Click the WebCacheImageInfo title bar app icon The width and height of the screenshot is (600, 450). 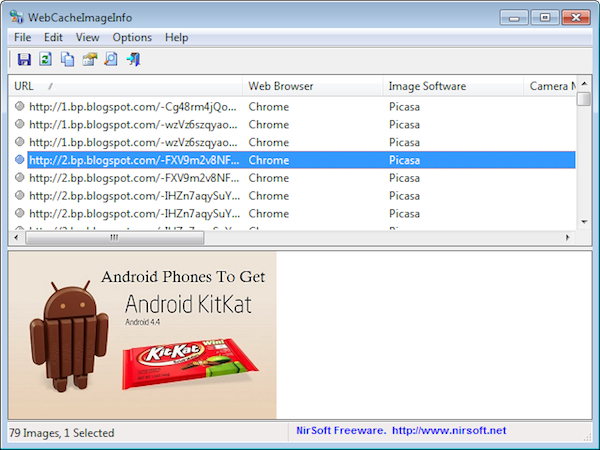(x=16, y=17)
